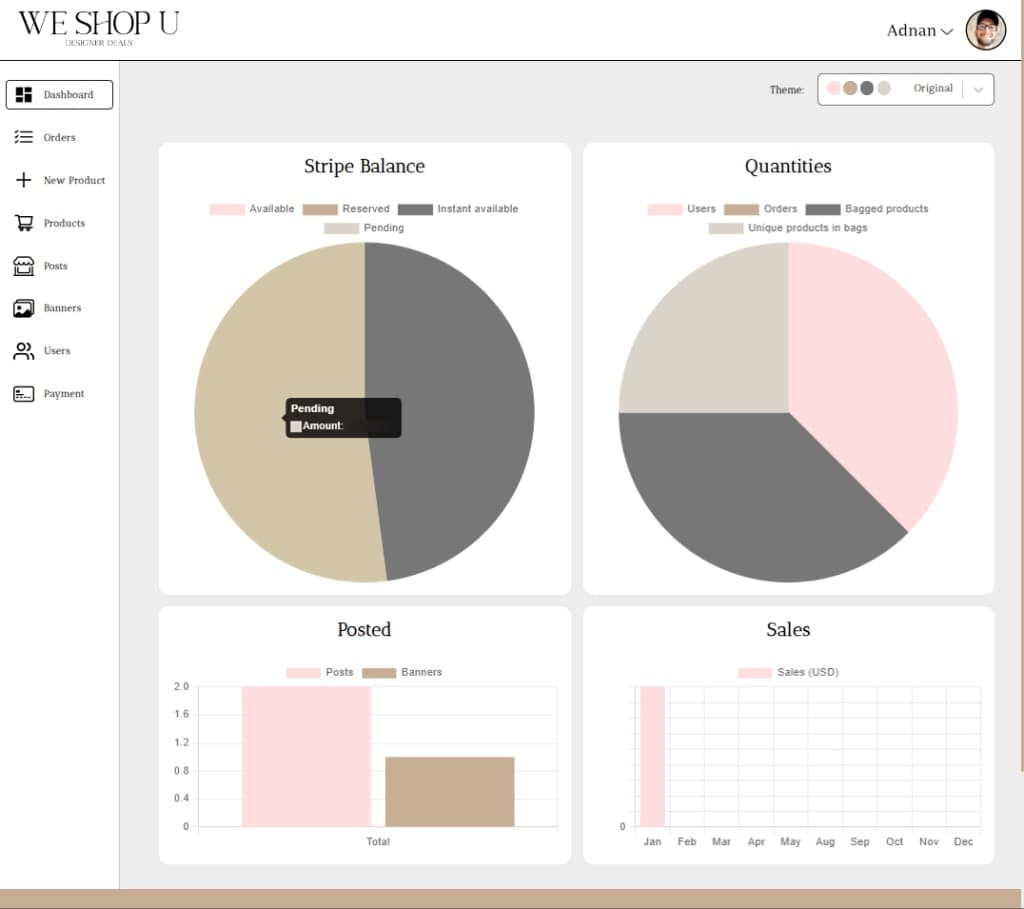Click the Orders checklist icon
This screenshot has width=1024, height=909.
[24, 138]
